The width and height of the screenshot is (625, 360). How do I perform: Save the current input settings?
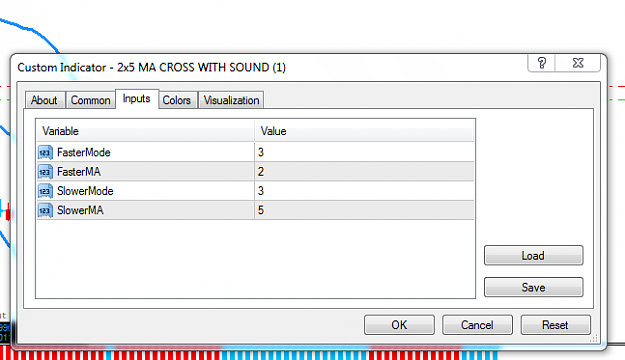click(533, 287)
